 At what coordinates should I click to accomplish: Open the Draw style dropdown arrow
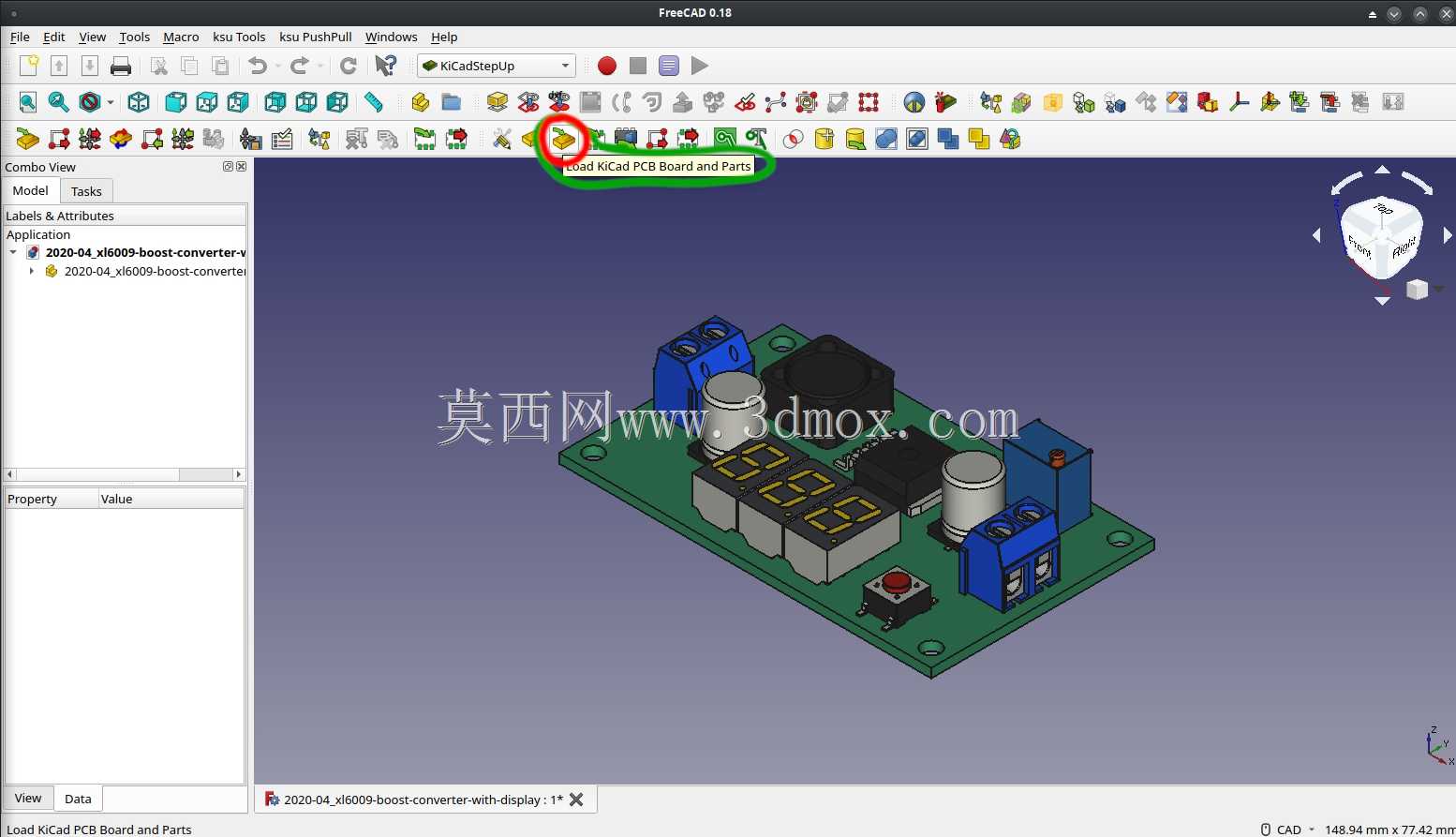pyautogui.click(x=111, y=102)
